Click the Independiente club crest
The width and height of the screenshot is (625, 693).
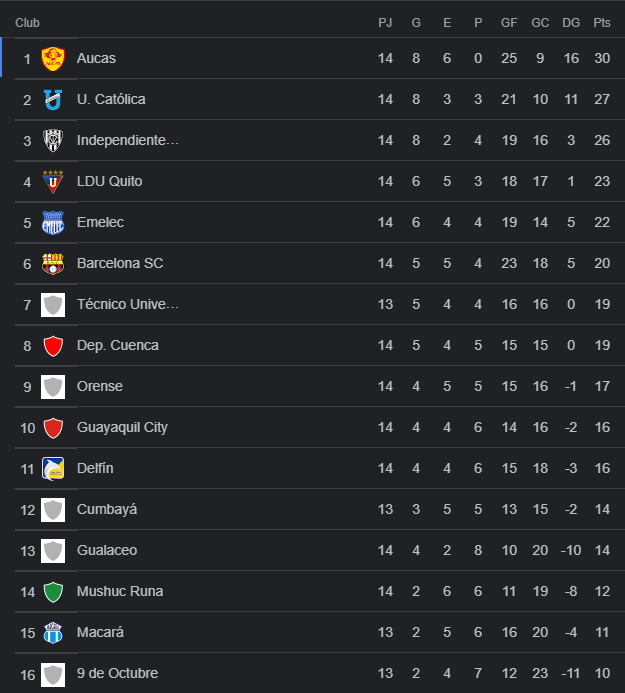click(x=53, y=141)
